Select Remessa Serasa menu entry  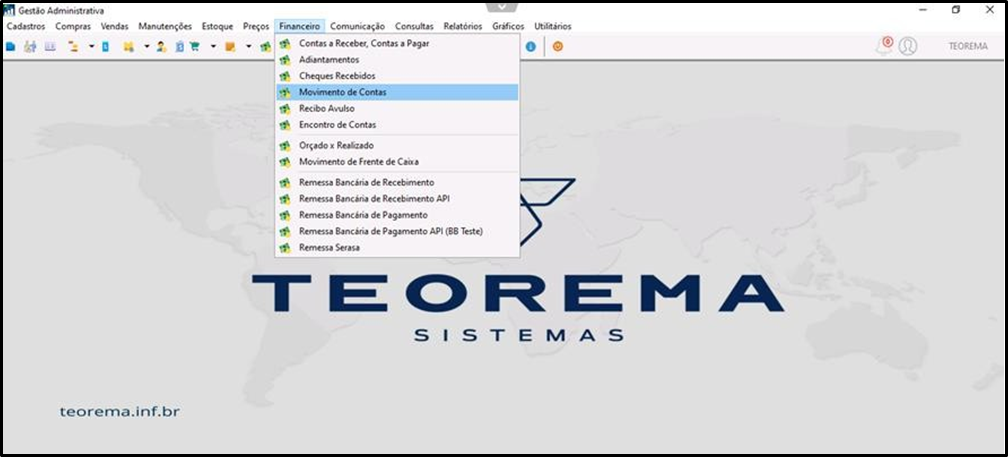point(397,247)
